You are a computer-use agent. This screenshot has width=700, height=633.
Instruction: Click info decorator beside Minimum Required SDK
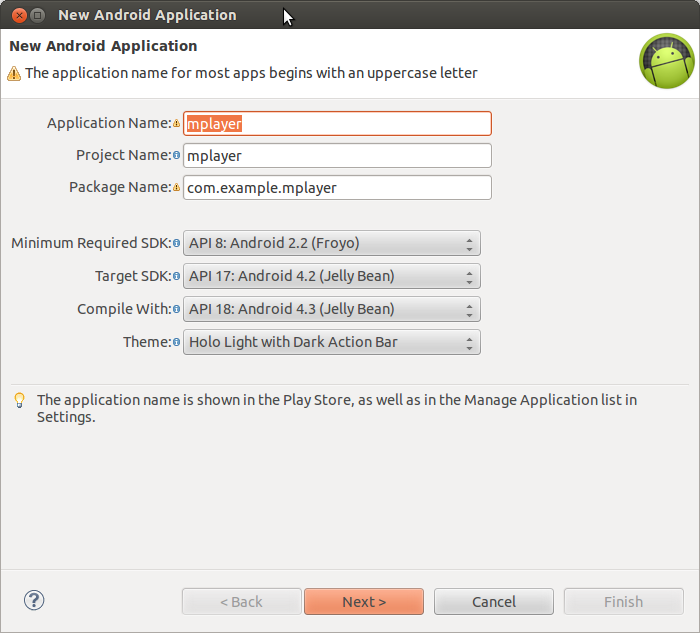click(x=177, y=243)
